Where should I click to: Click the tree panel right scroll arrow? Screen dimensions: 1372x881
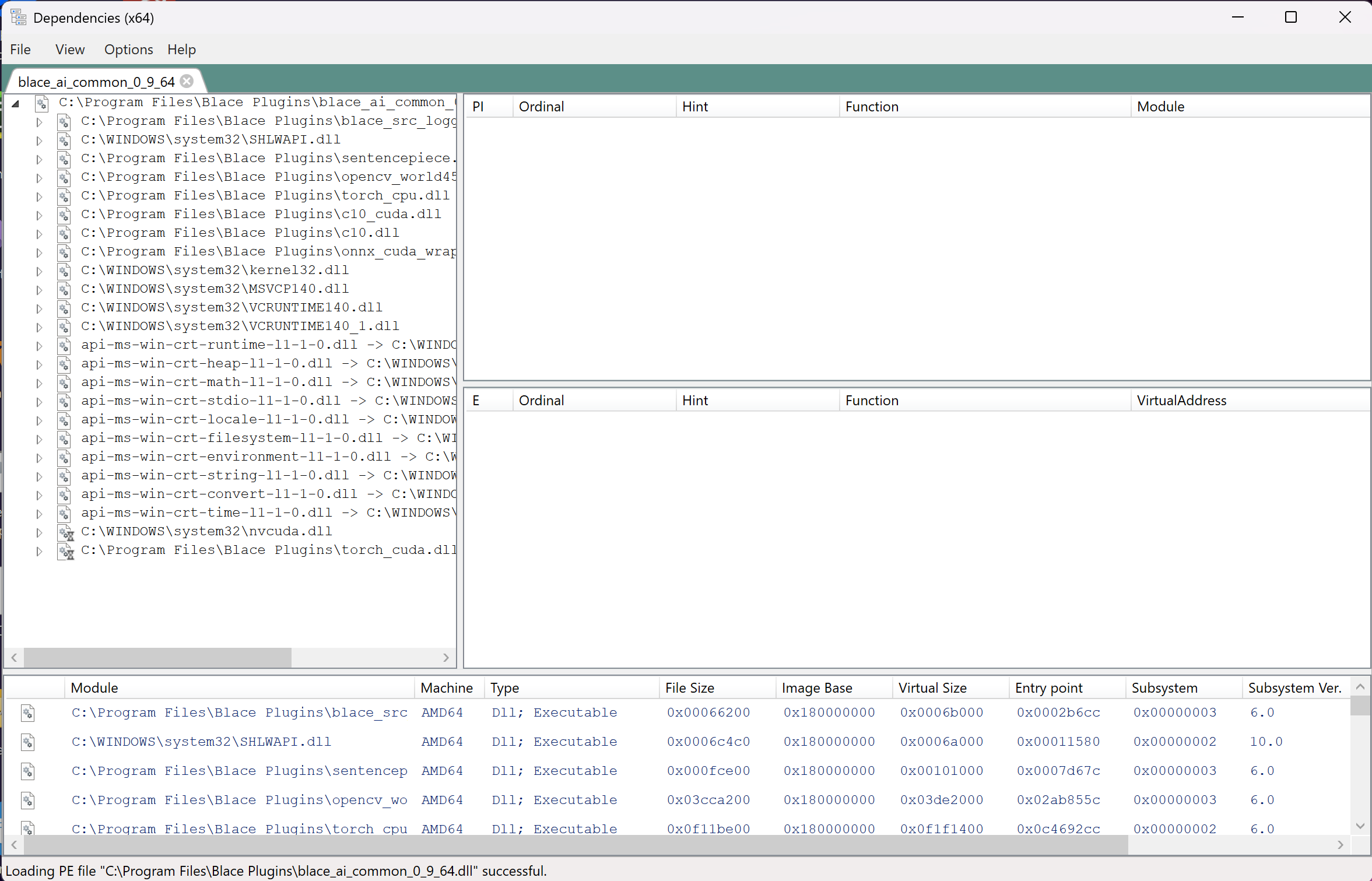tap(446, 658)
